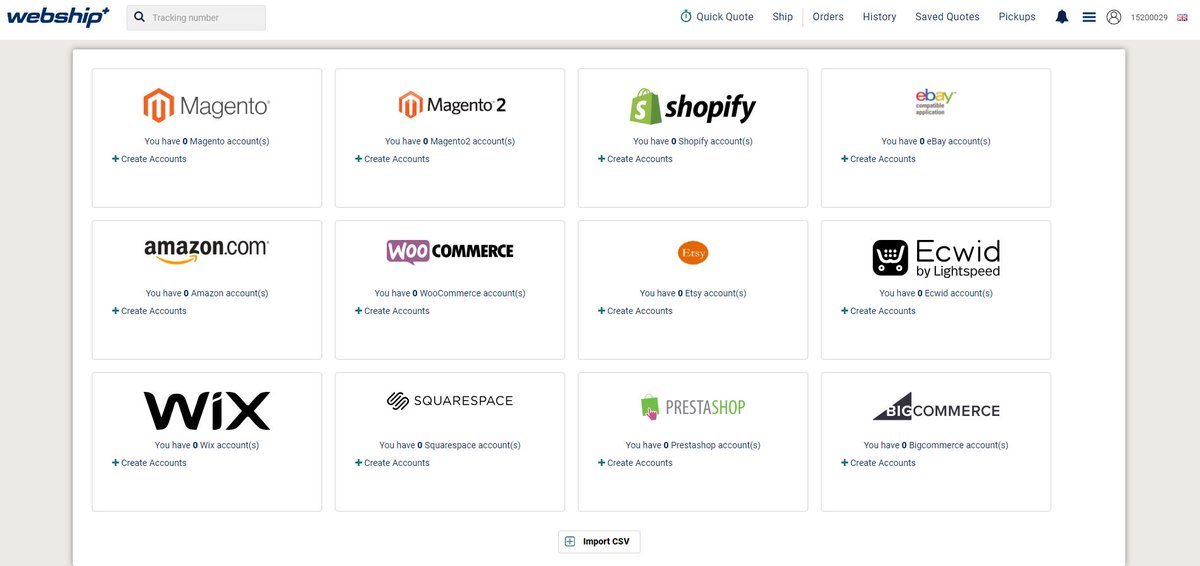Click the Etsy logo
The height and width of the screenshot is (566, 1200).
point(692,253)
